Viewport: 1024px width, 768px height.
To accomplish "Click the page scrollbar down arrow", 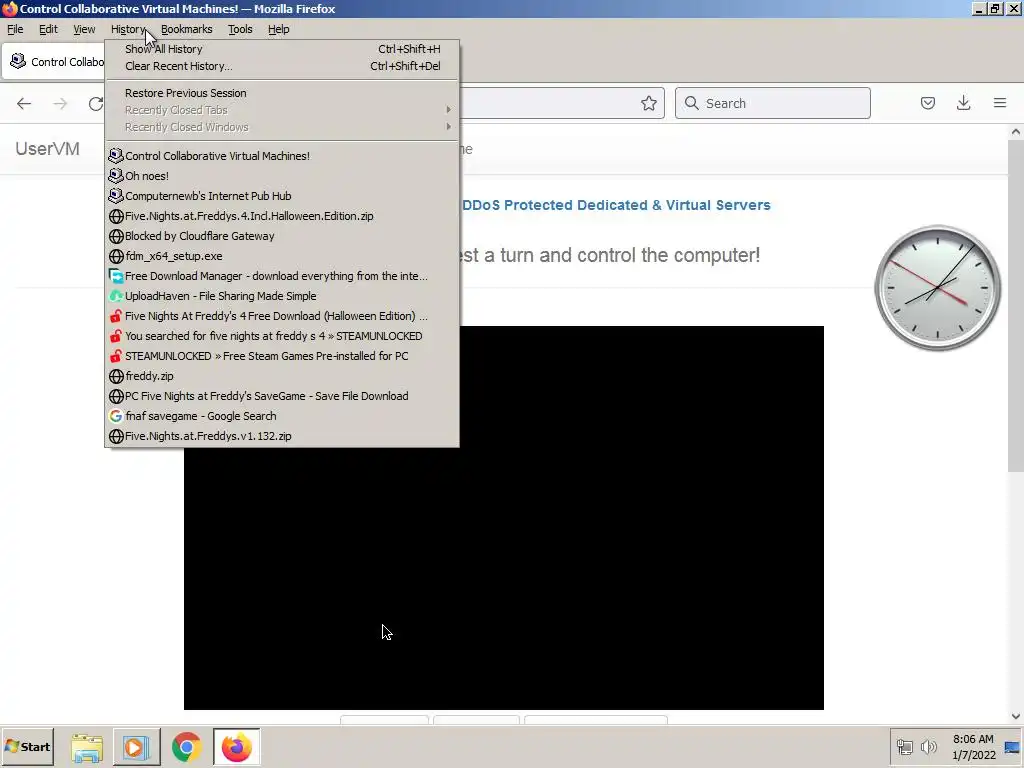I will pyautogui.click(x=1016, y=716).
